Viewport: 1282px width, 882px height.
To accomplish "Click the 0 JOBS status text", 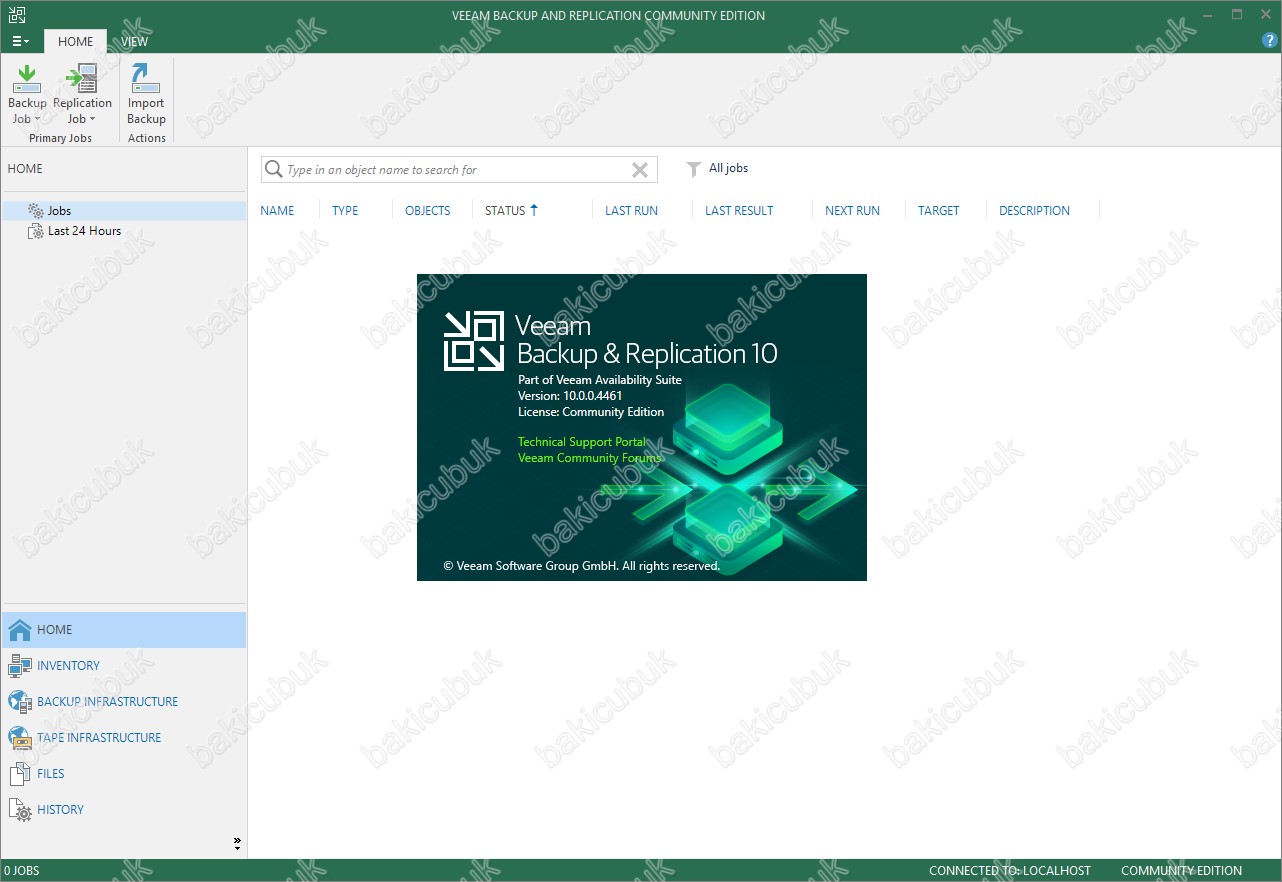I will 22,871.
